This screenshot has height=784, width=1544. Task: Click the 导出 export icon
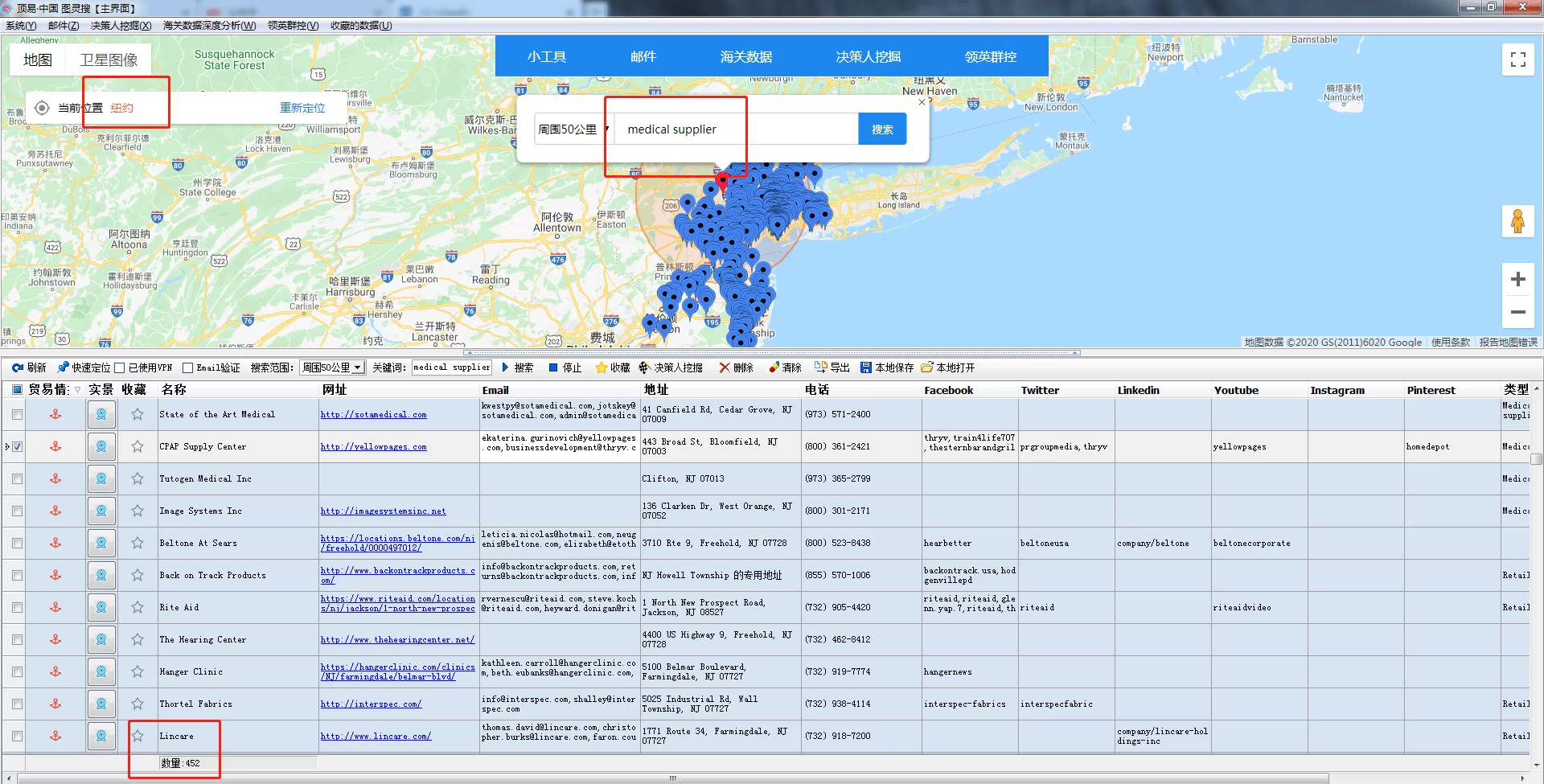pos(820,367)
